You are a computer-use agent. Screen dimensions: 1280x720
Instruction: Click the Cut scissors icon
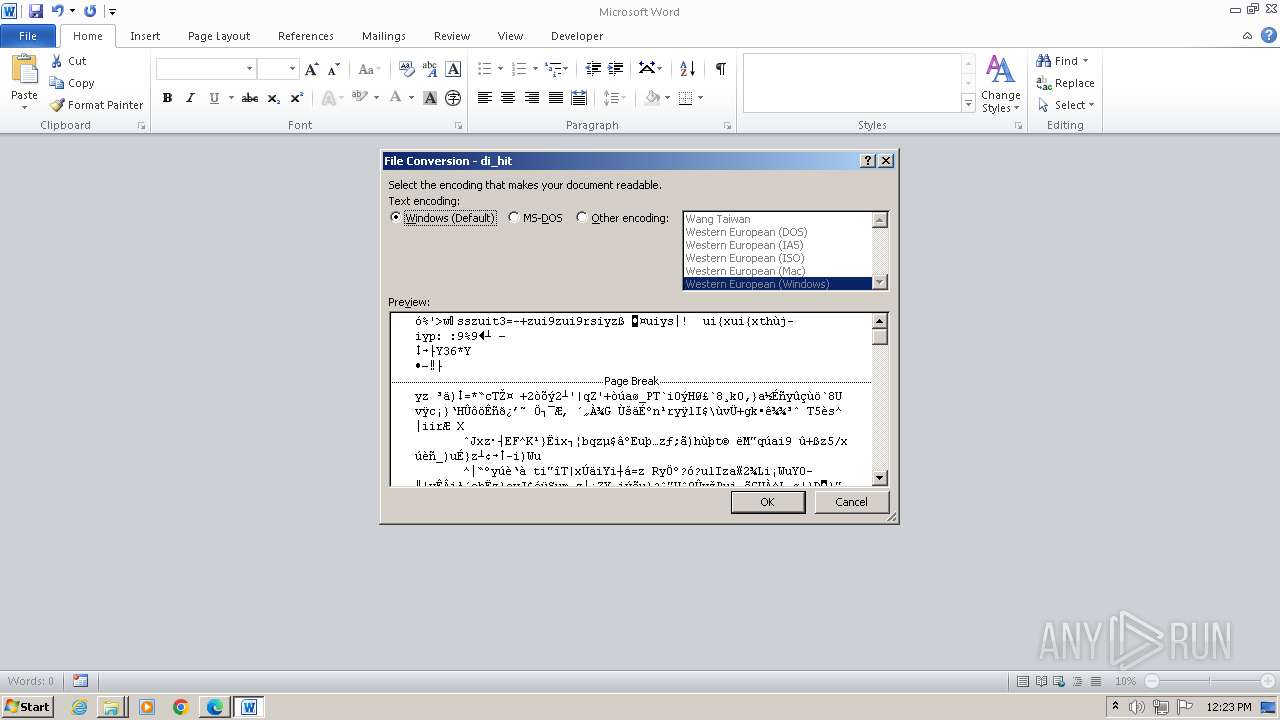[57, 61]
